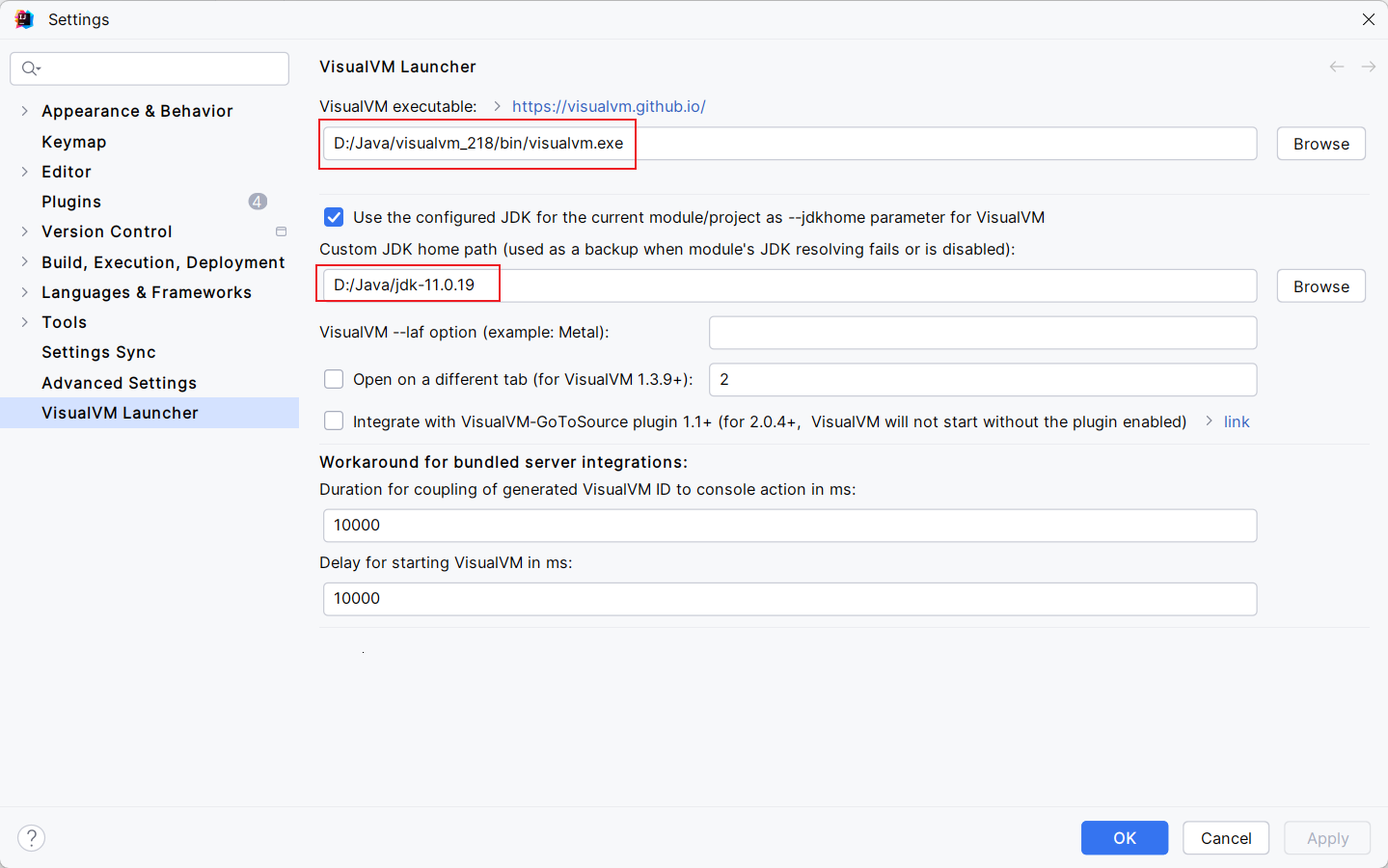Image resolution: width=1388 pixels, height=868 pixels.
Task: Expand the Build, Execution, Deployment section
Action: [24, 262]
